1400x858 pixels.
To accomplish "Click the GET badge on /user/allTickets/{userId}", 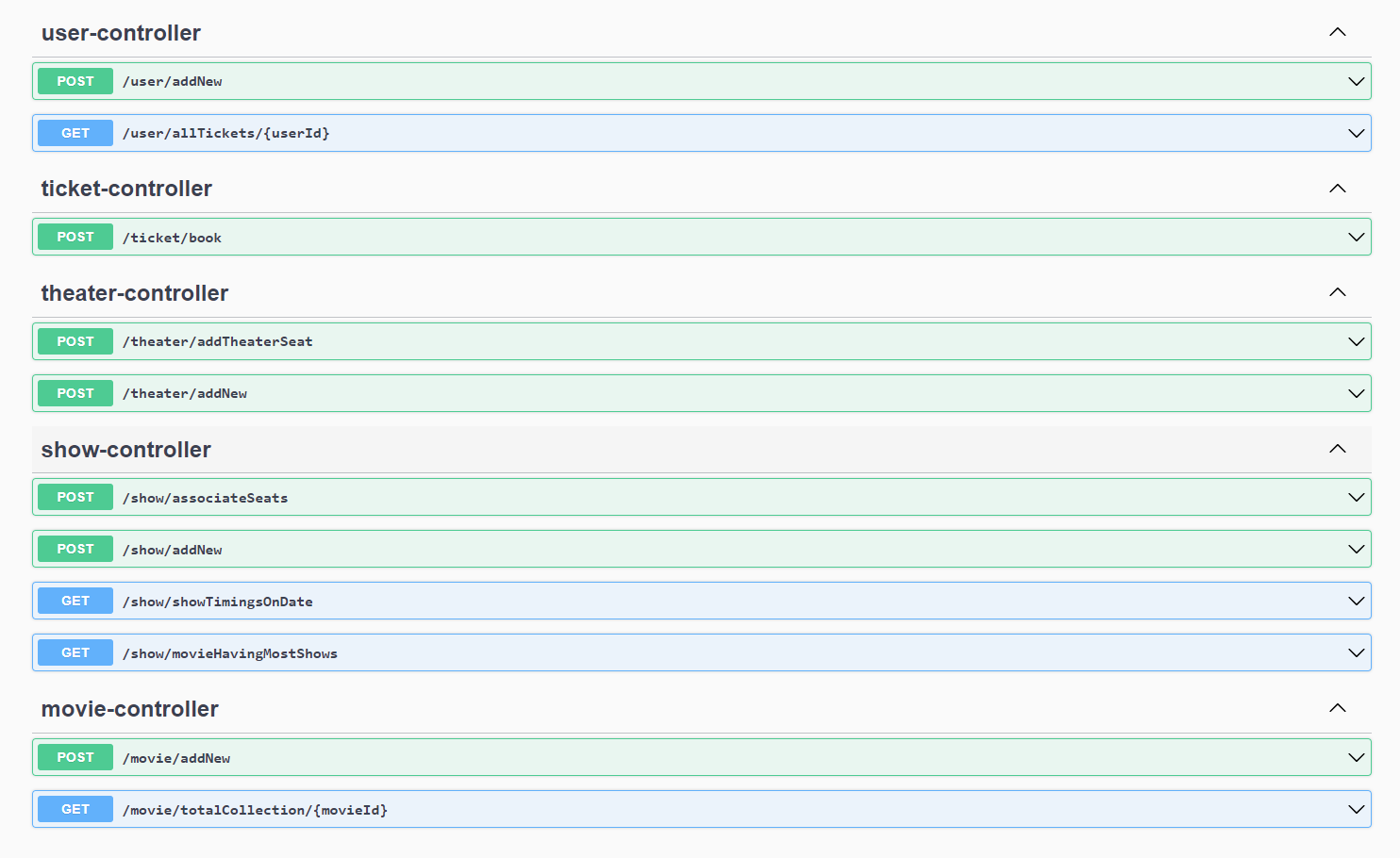I will coord(75,133).
